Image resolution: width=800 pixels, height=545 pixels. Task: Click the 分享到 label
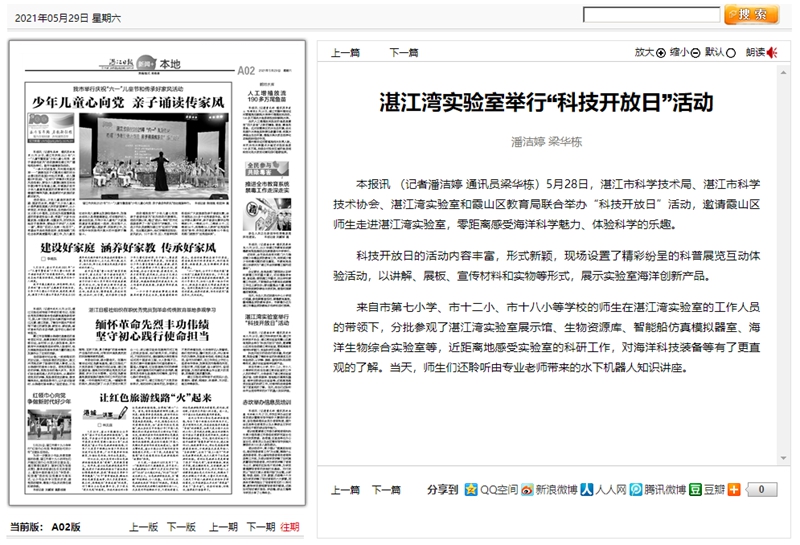pos(442,490)
